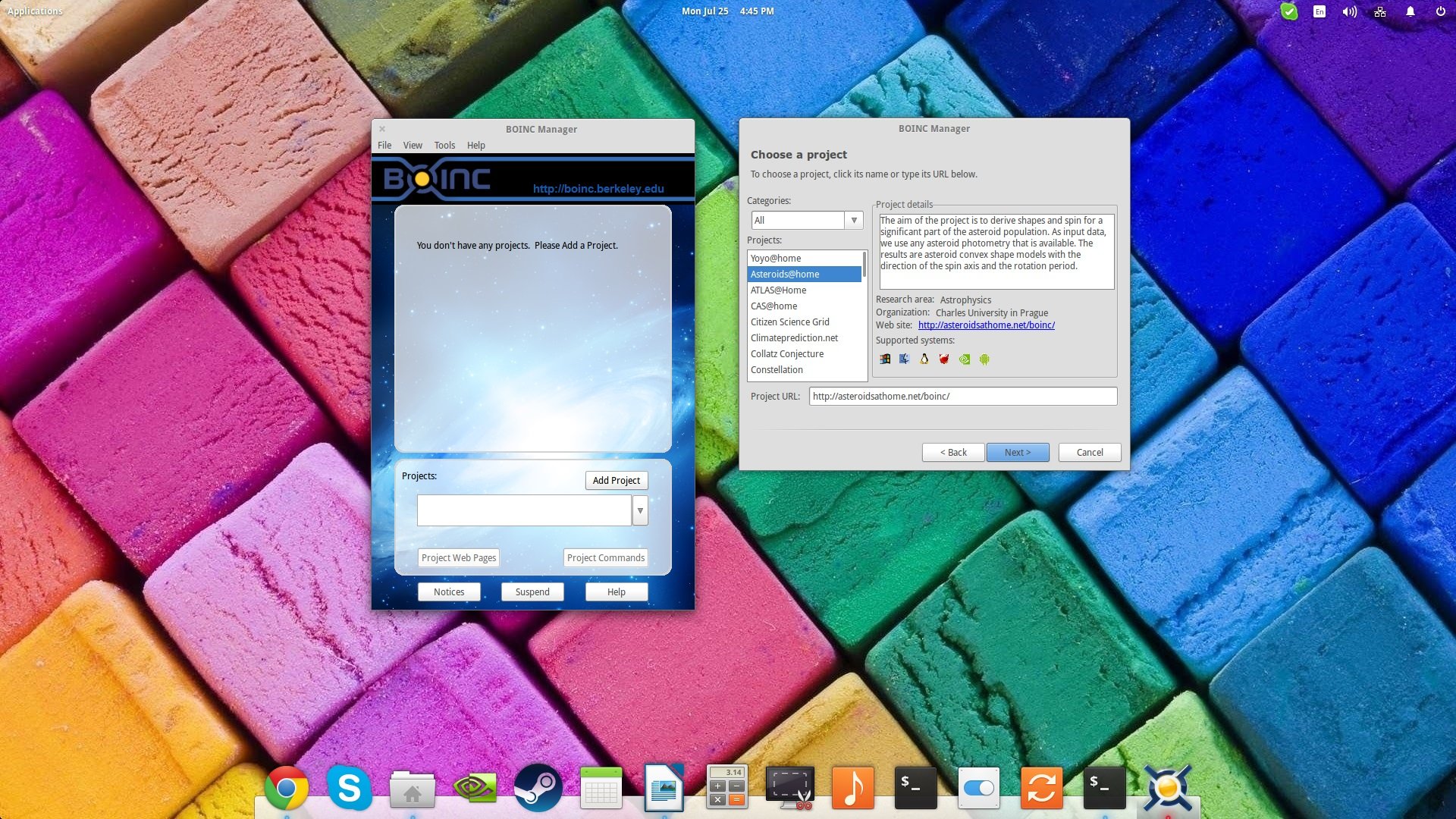Viewport: 1456px width, 819px height.
Task: Click the Mac Finder supported-system icon
Action: tap(904, 359)
